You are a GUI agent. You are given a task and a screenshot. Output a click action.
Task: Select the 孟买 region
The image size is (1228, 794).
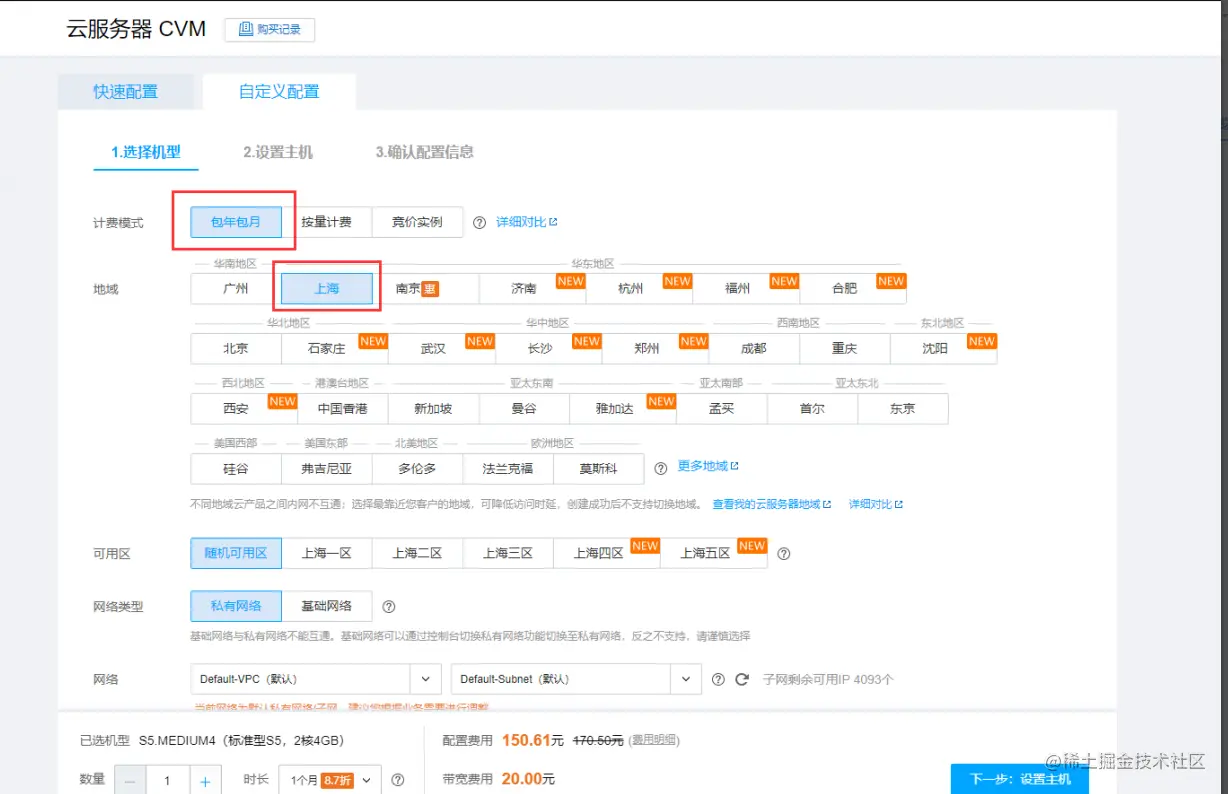click(722, 408)
